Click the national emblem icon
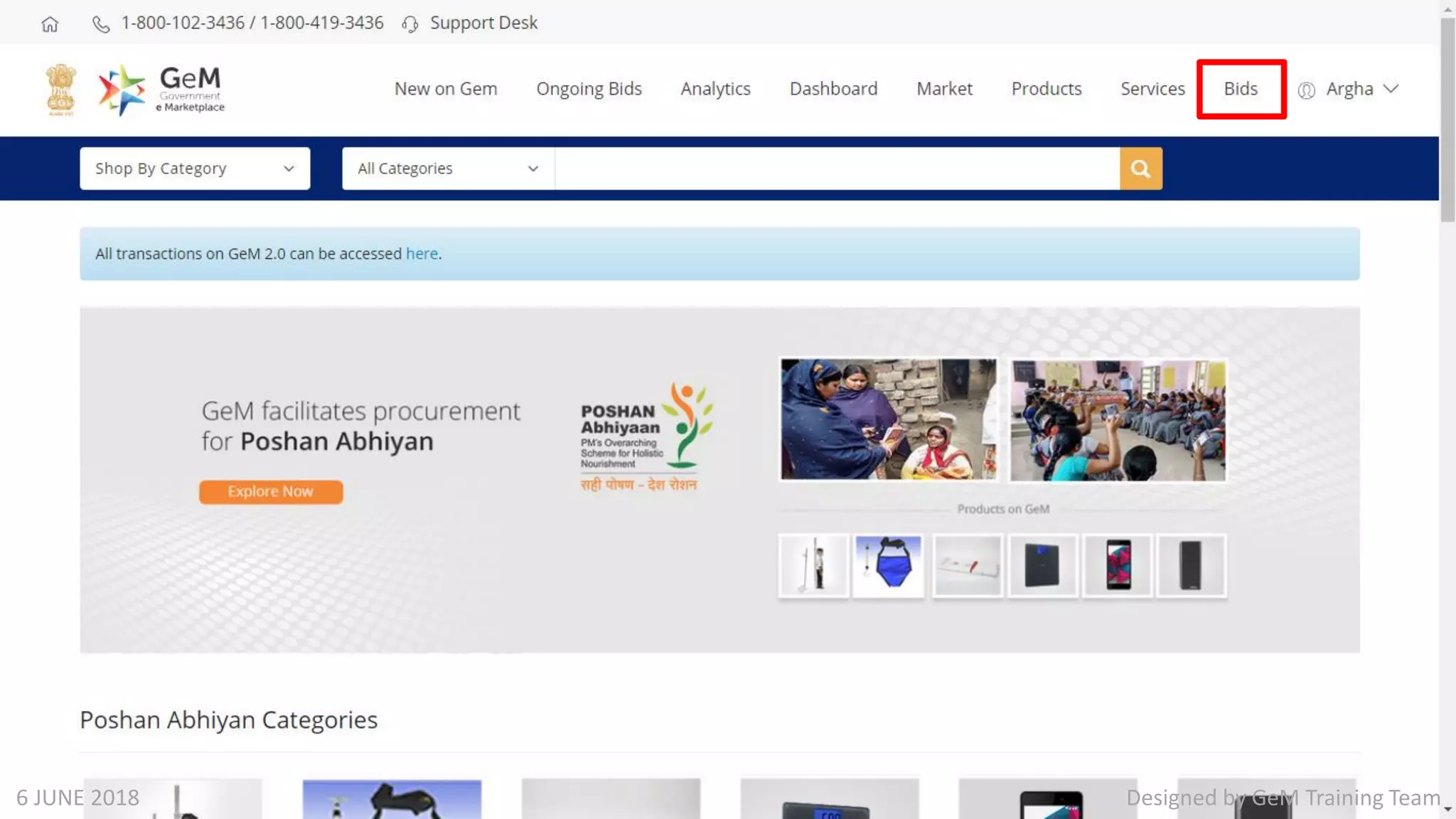This screenshot has height=819, width=1456. pyautogui.click(x=60, y=90)
